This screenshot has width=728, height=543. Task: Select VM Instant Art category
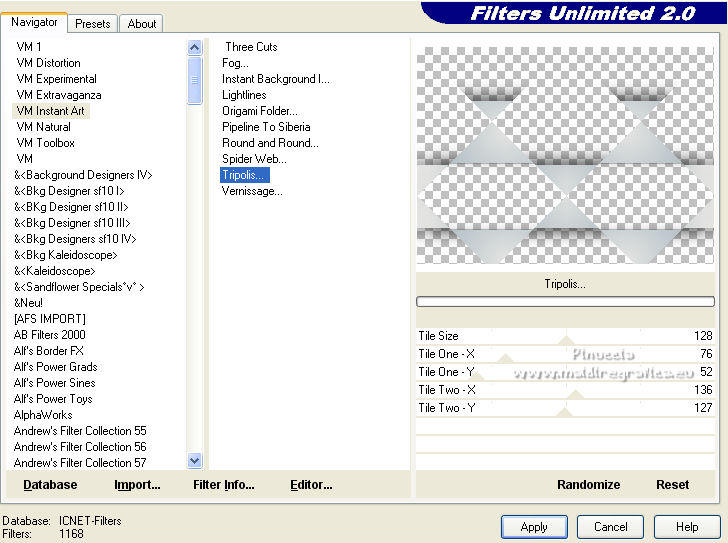tap(51, 111)
